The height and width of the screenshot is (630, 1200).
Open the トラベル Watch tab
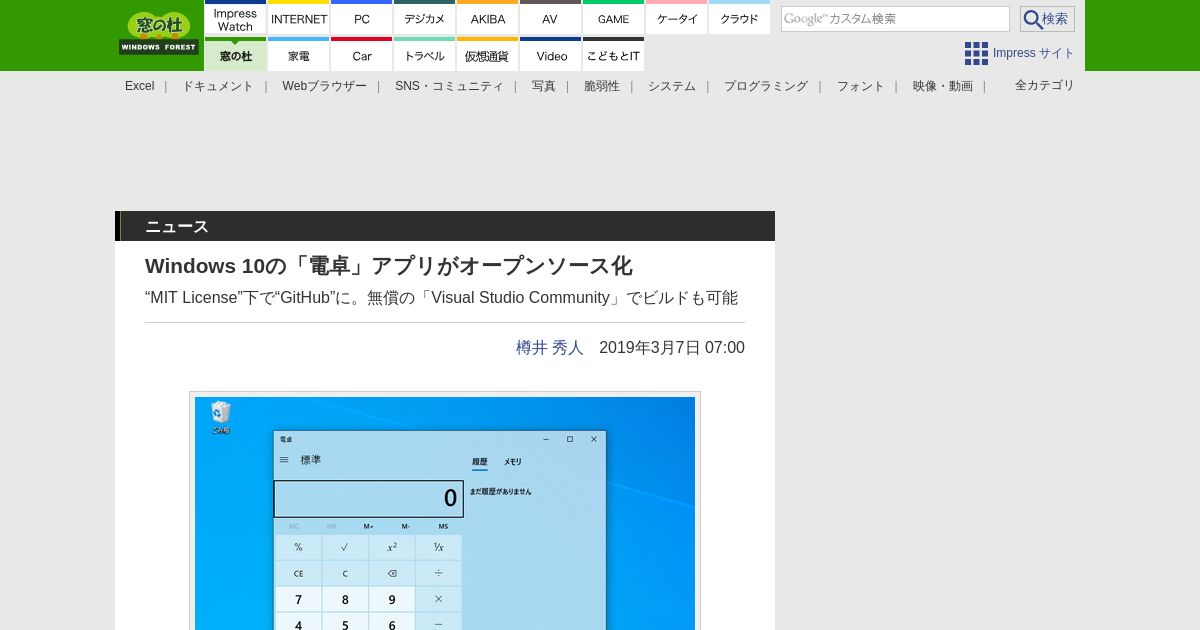(x=425, y=55)
